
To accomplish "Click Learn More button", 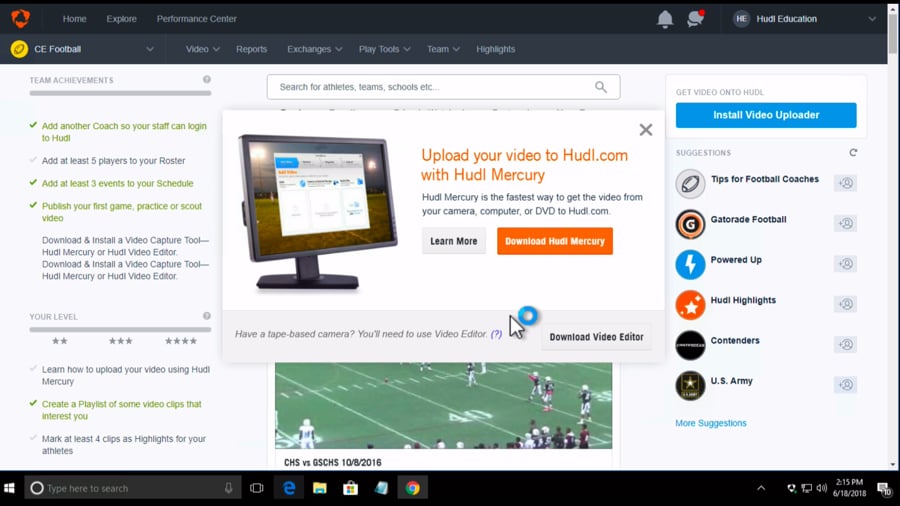I will point(453,241).
